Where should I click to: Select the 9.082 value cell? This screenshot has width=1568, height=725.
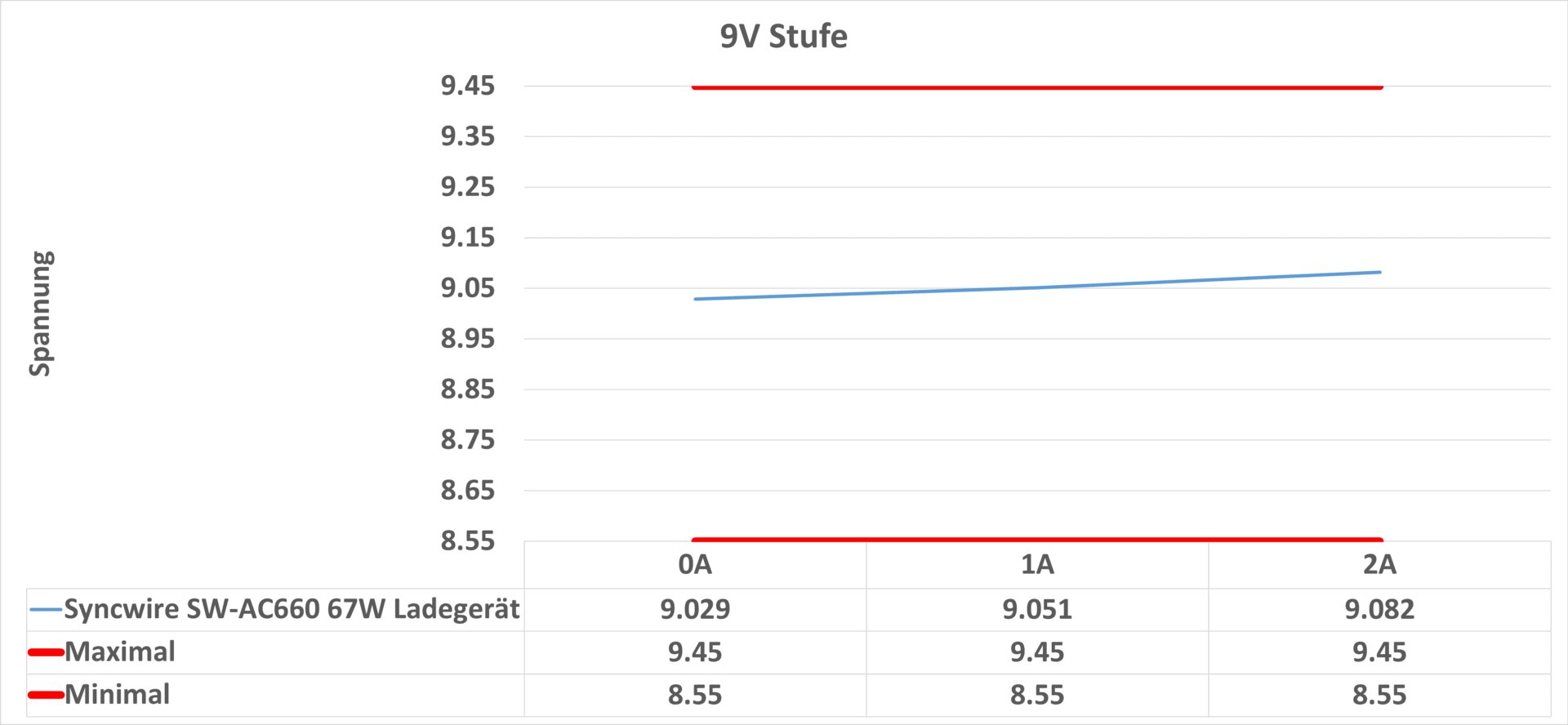click(x=1379, y=609)
